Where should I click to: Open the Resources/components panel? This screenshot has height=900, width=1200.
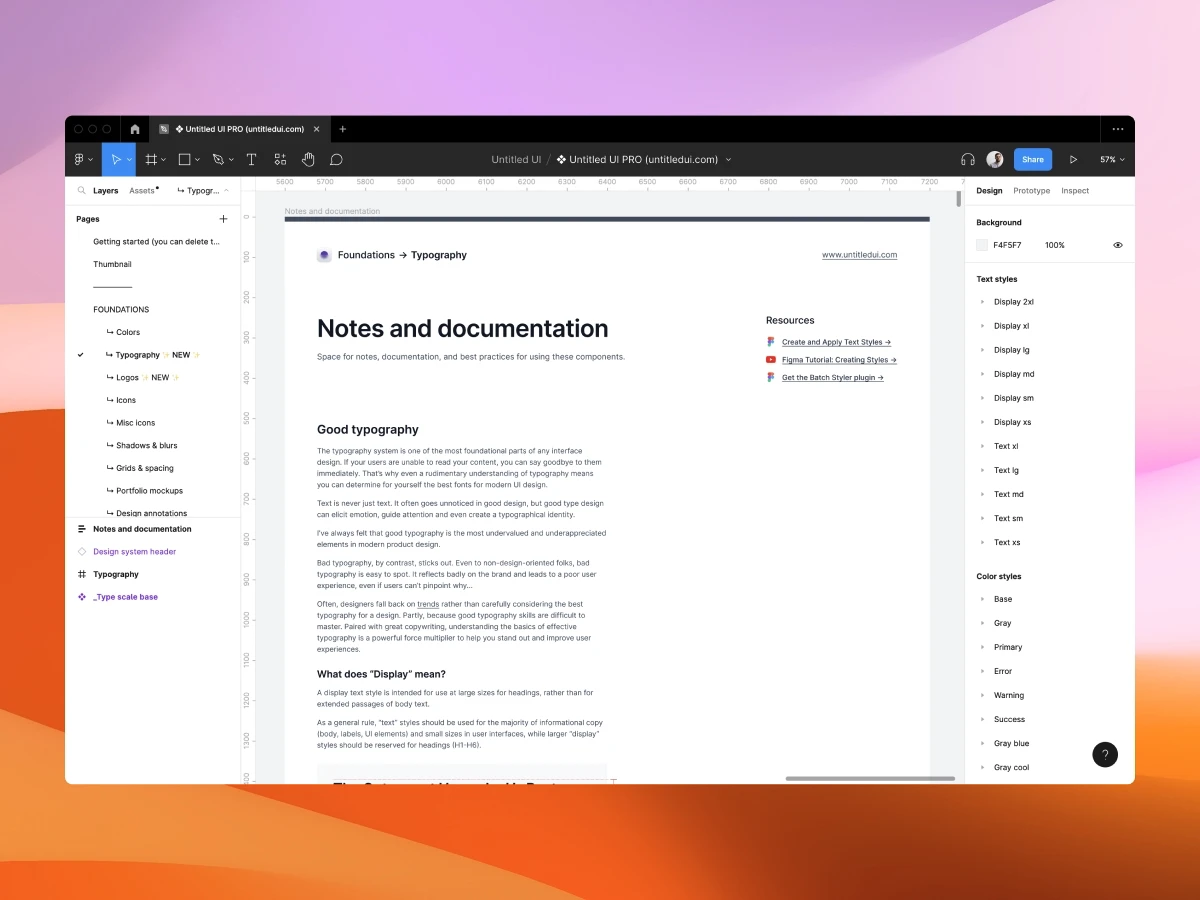(x=280, y=159)
